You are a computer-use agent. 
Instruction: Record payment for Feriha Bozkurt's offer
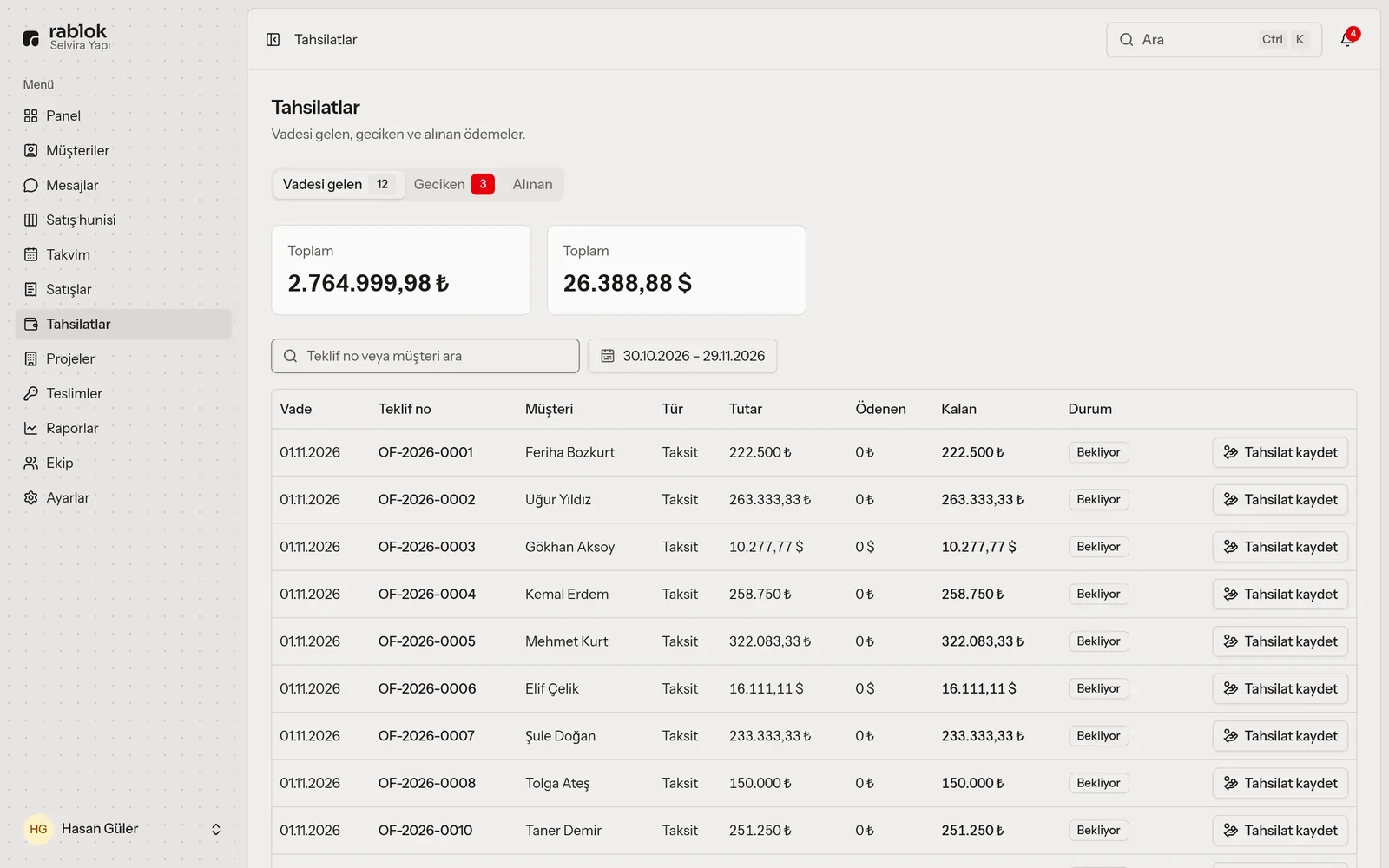pos(1280,452)
